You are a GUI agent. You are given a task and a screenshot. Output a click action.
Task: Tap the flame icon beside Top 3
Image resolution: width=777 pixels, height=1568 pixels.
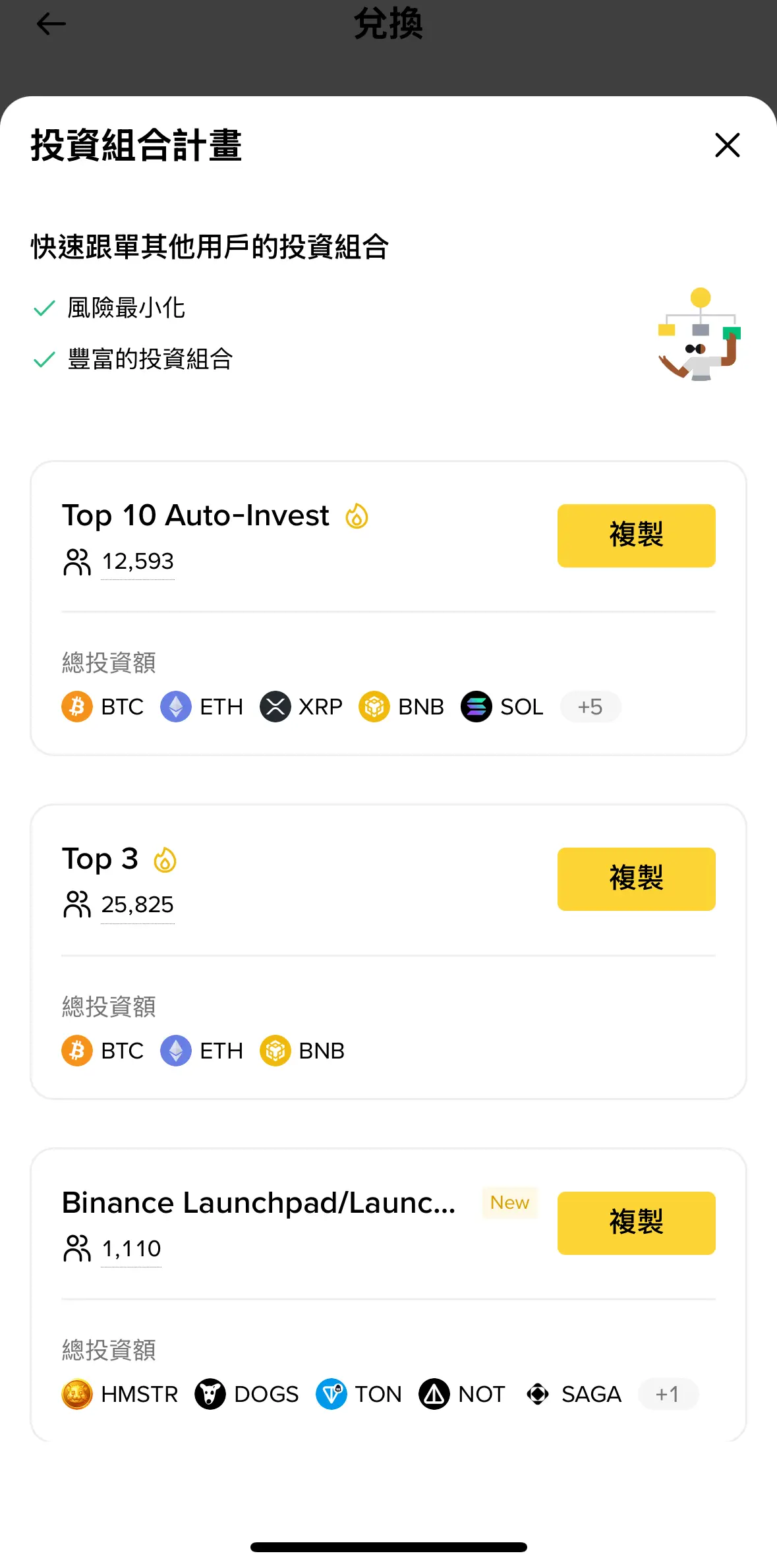click(x=165, y=859)
